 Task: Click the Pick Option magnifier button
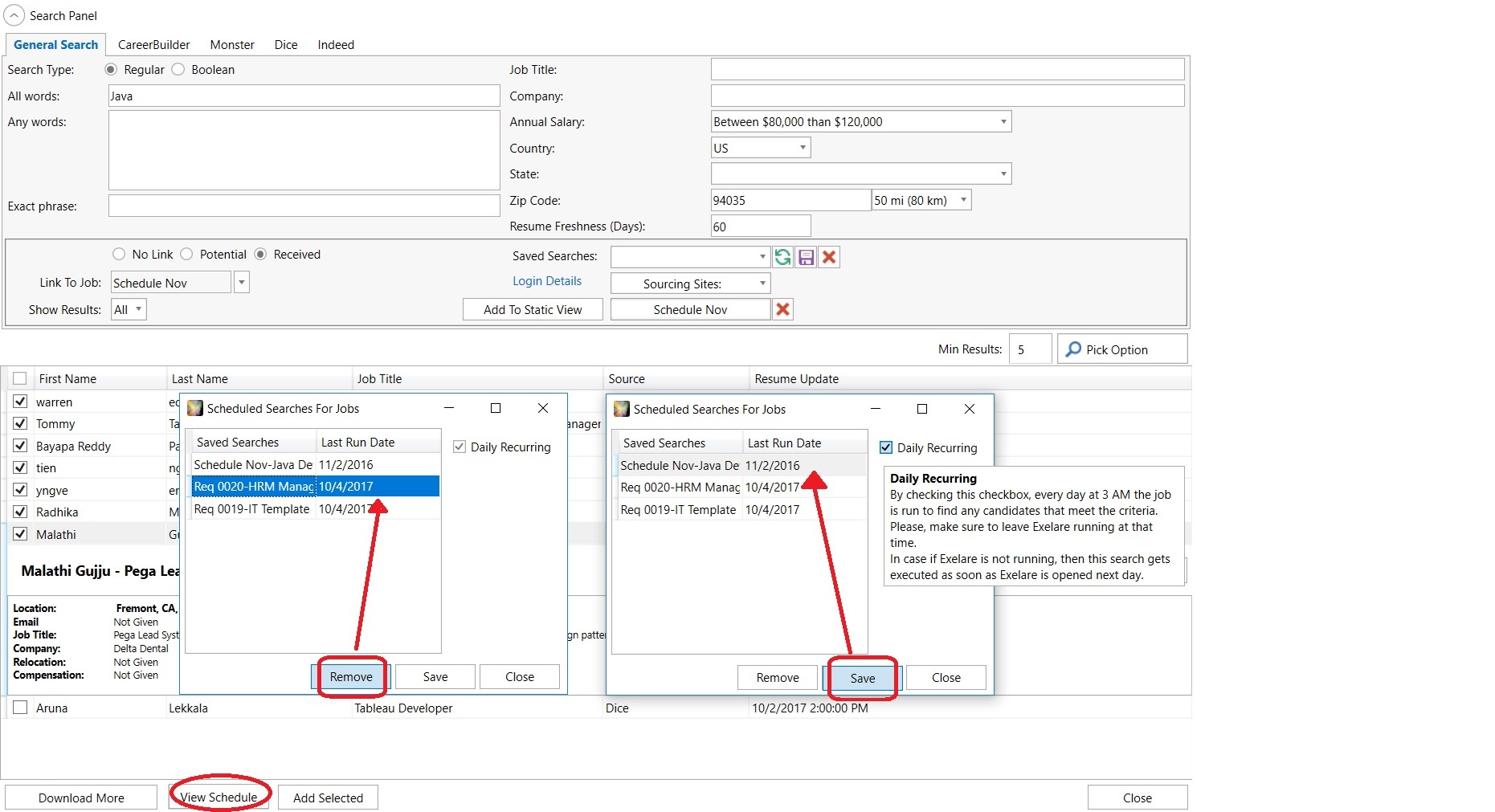pyautogui.click(x=1122, y=349)
